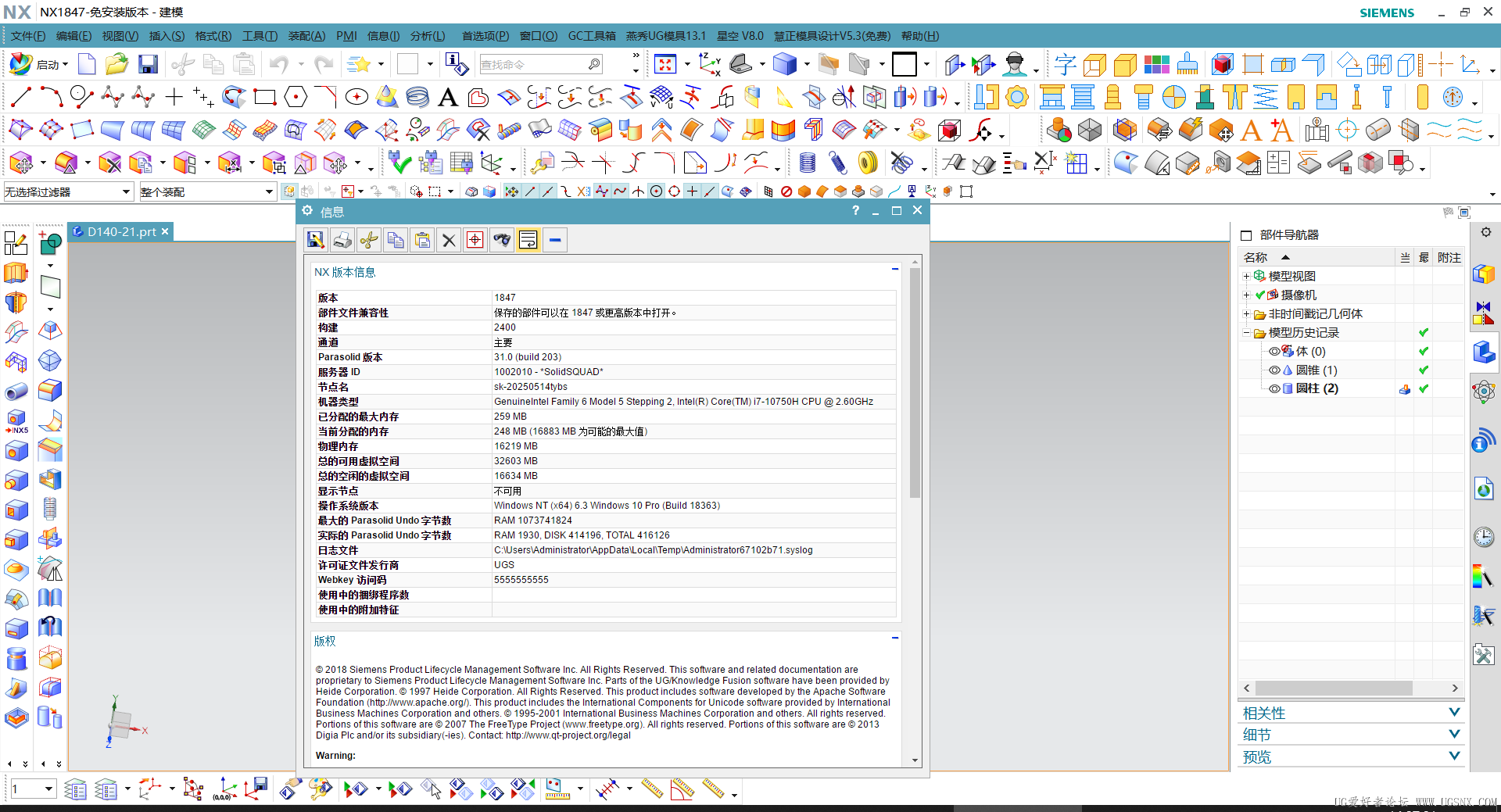Viewport: 1501px width, 812px height.
Task: Toggle the checkbox beside 部件导航器 title
Action: click(x=1246, y=235)
